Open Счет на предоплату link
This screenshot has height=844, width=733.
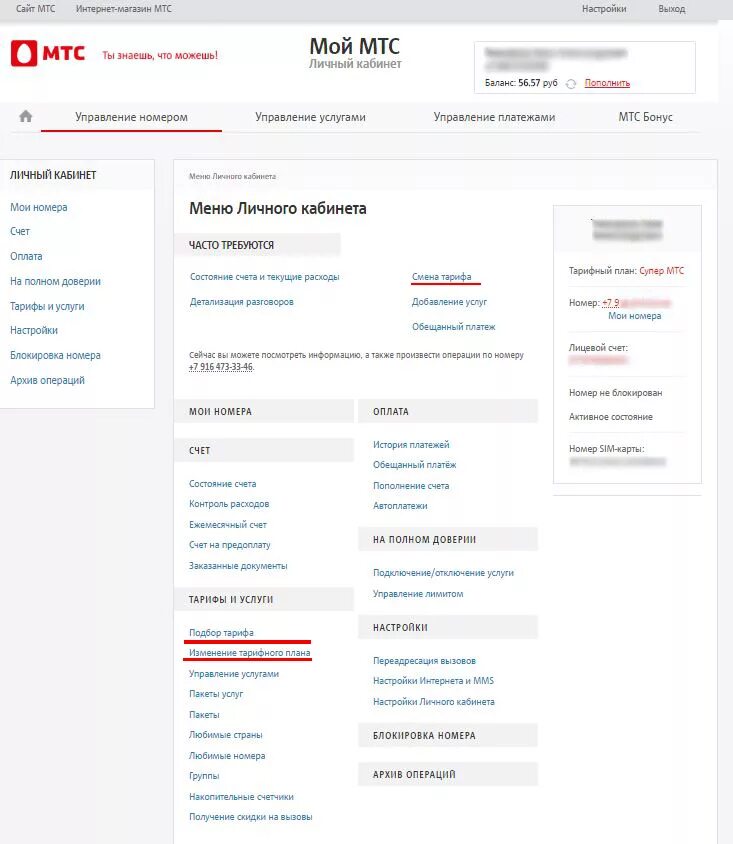[230, 545]
